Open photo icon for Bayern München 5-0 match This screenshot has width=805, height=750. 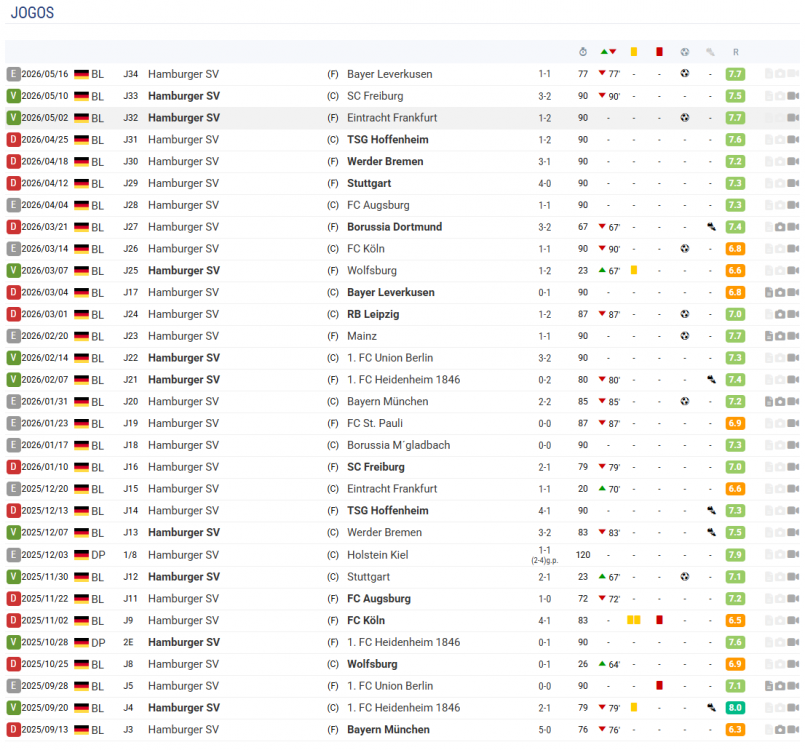coord(780,729)
